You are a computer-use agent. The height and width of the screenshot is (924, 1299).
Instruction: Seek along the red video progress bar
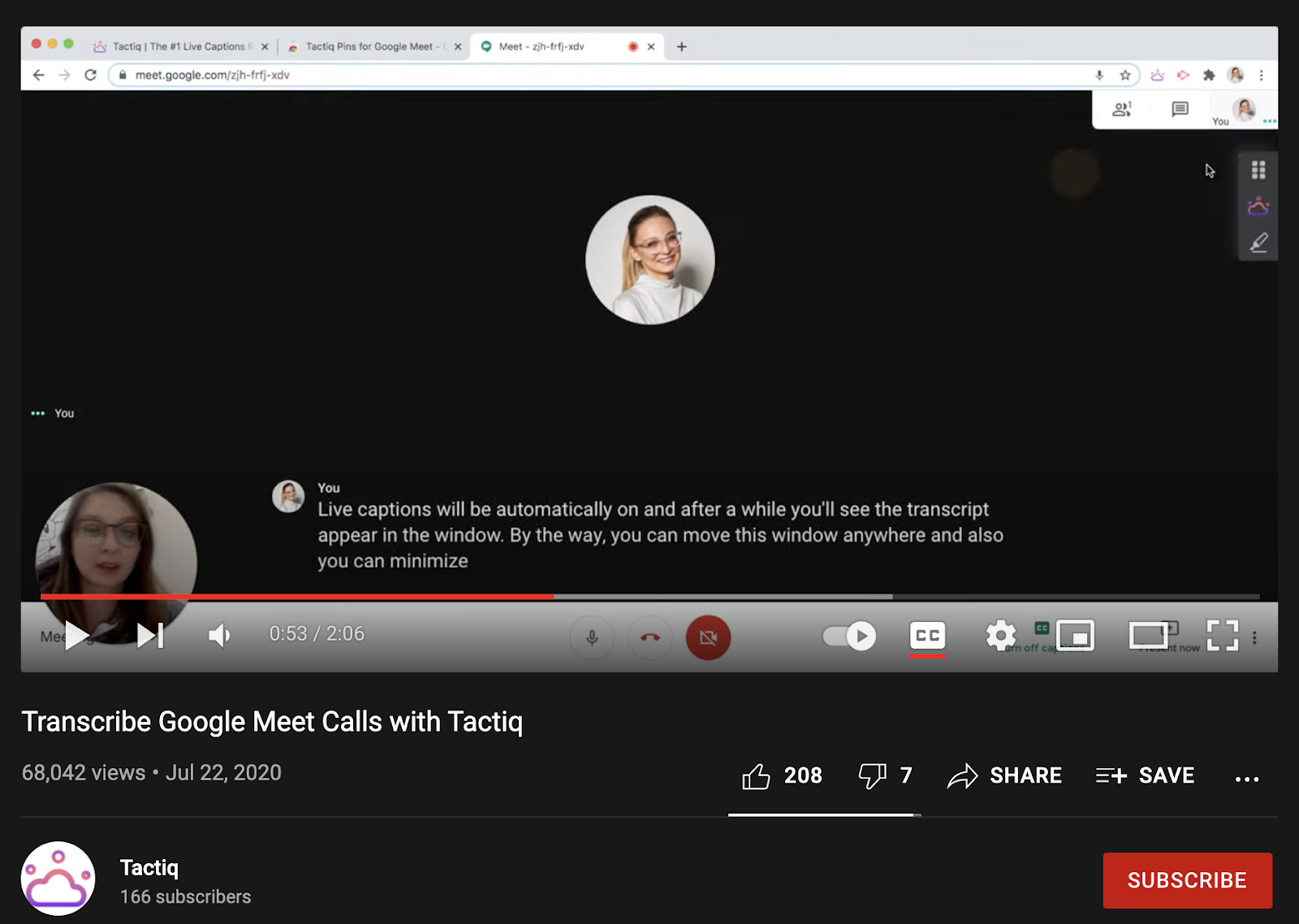(296, 597)
